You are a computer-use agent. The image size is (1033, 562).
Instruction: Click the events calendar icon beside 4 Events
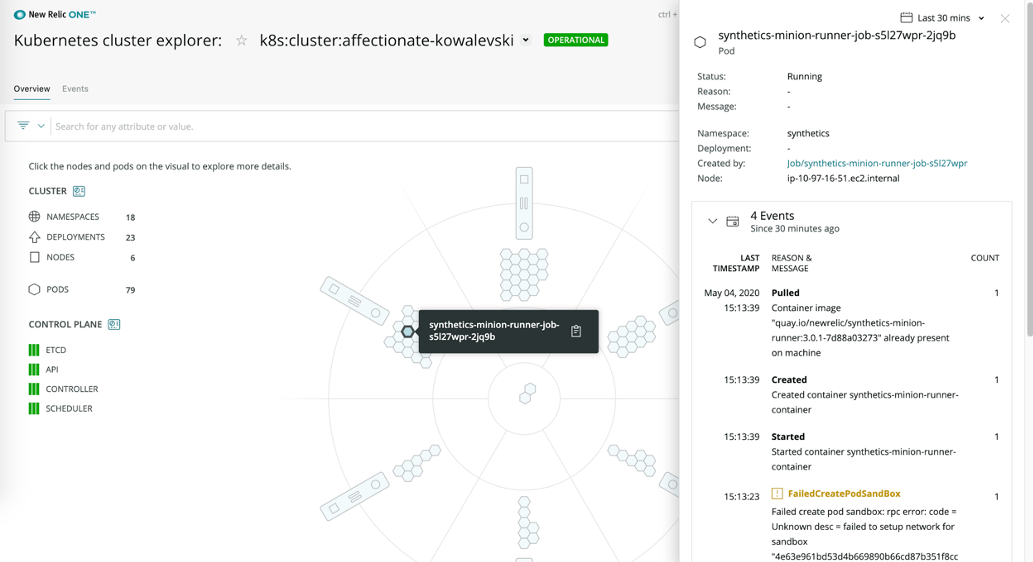click(x=733, y=221)
